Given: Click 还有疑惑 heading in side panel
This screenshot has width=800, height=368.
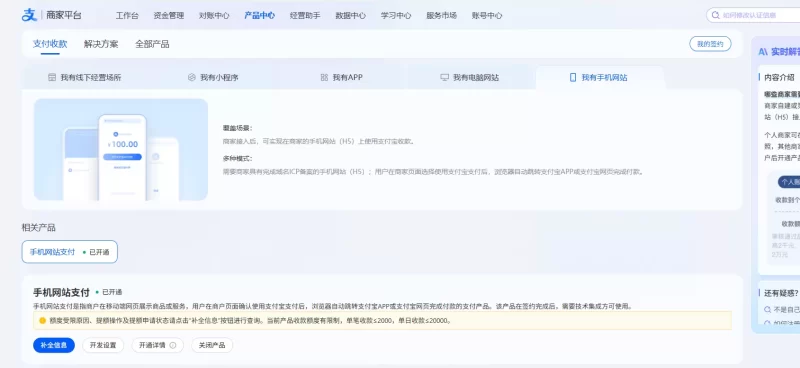Looking at the screenshot, I should click(781, 293).
